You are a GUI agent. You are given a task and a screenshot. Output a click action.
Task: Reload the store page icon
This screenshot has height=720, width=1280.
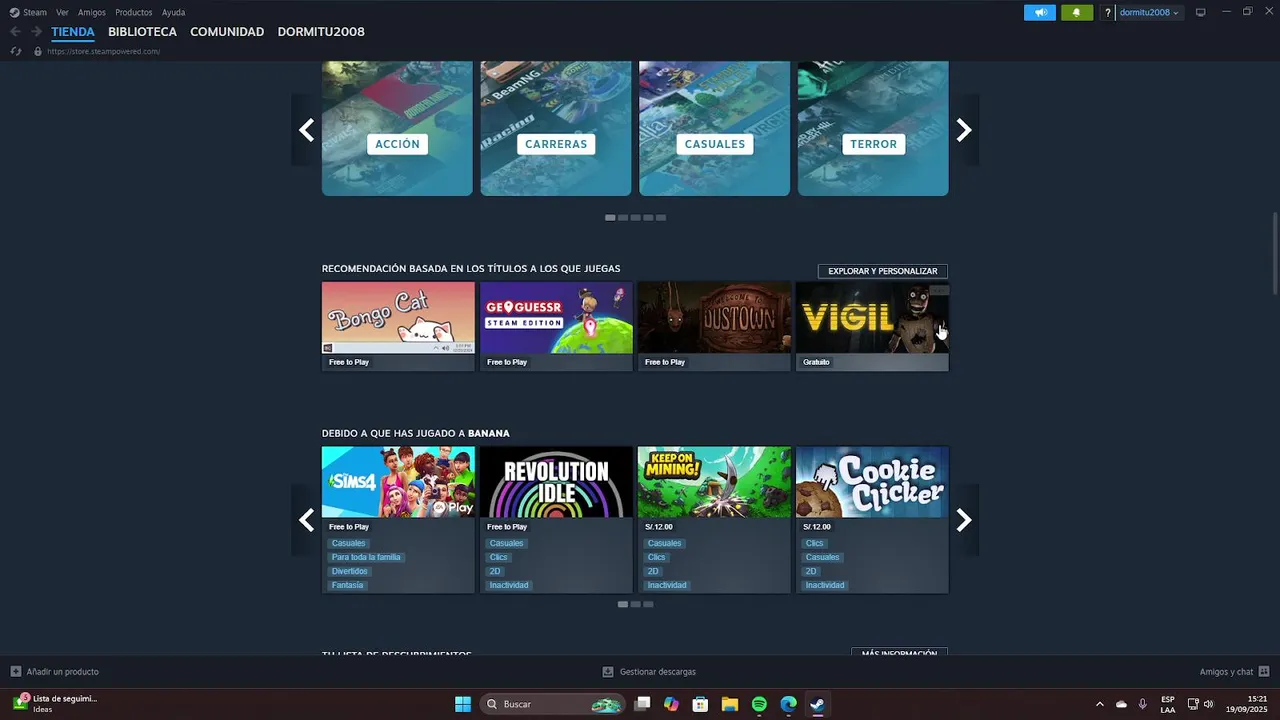16,51
